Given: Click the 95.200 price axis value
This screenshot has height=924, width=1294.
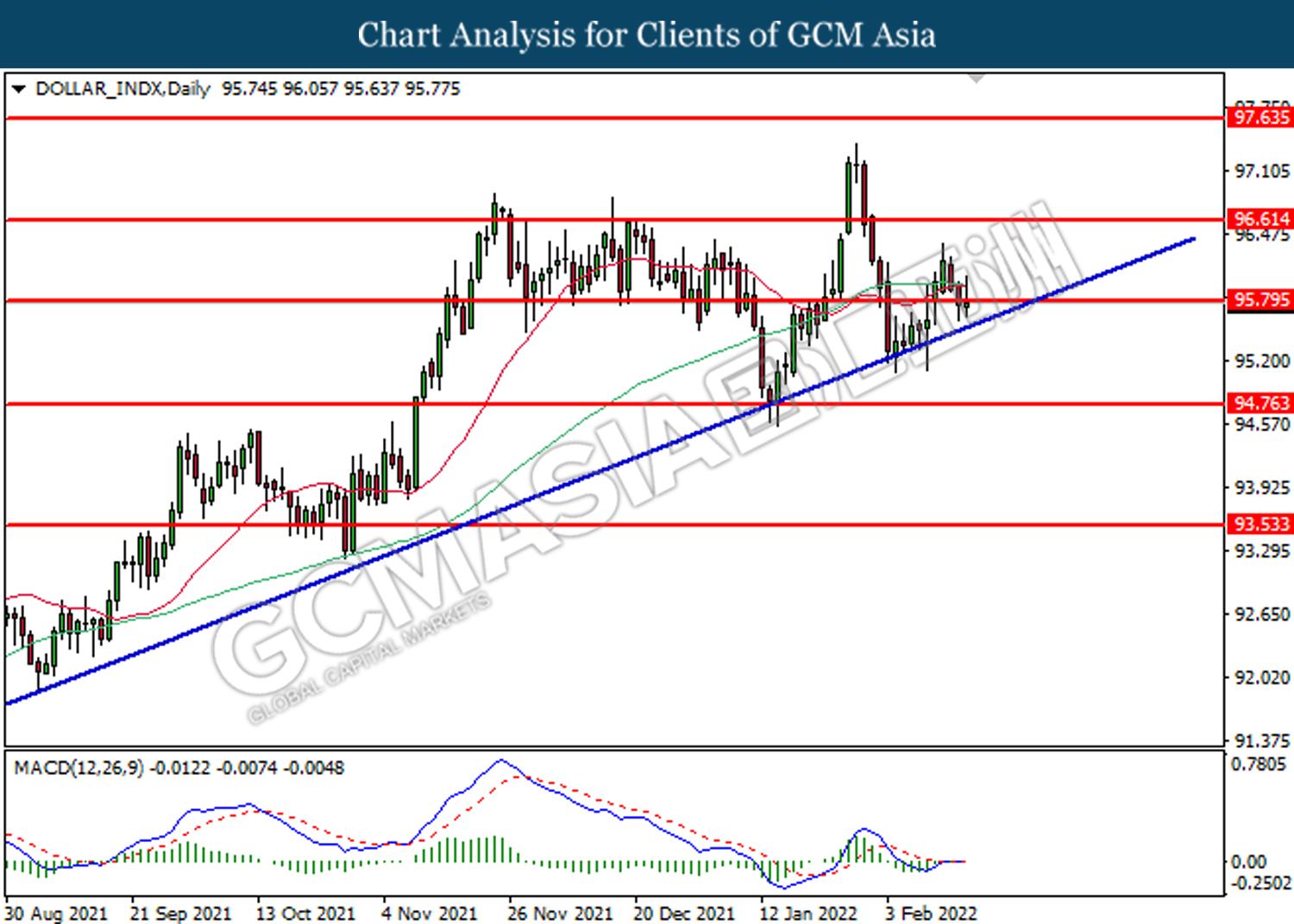Looking at the screenshot, I should tap(1262, 361).
